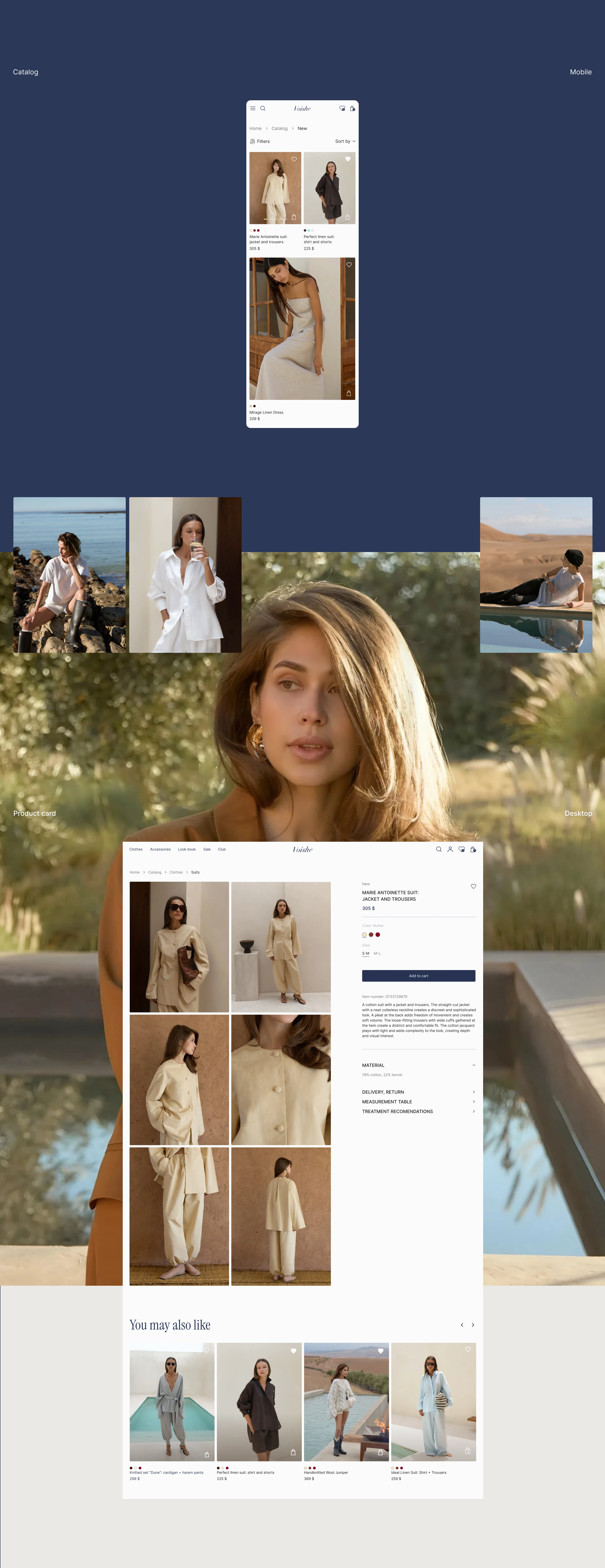The height and width of the screenshot is (1568, 605).
Task: Open the wishlist icon in the desktop header
Action: click(462, 849)
